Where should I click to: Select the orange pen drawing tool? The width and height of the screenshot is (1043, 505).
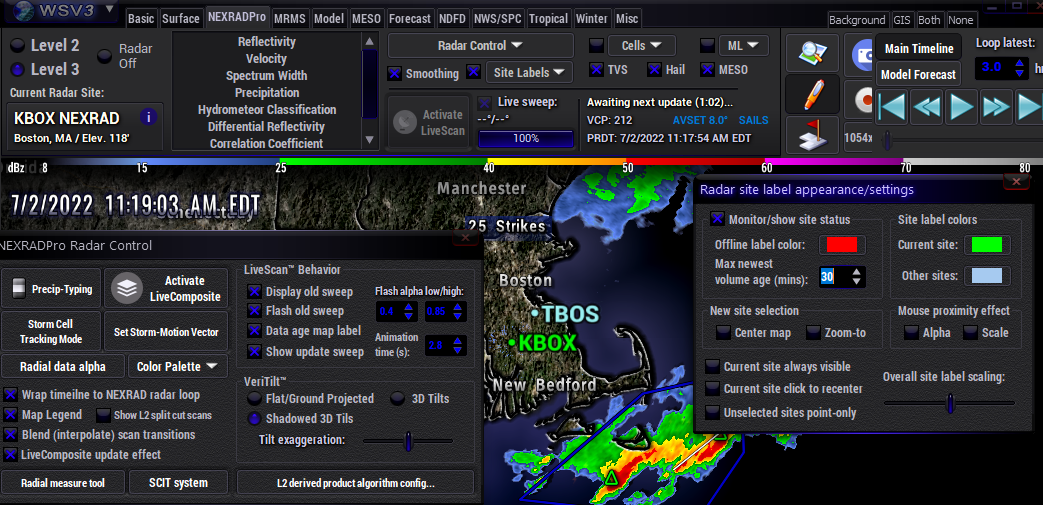coord(812,94)
